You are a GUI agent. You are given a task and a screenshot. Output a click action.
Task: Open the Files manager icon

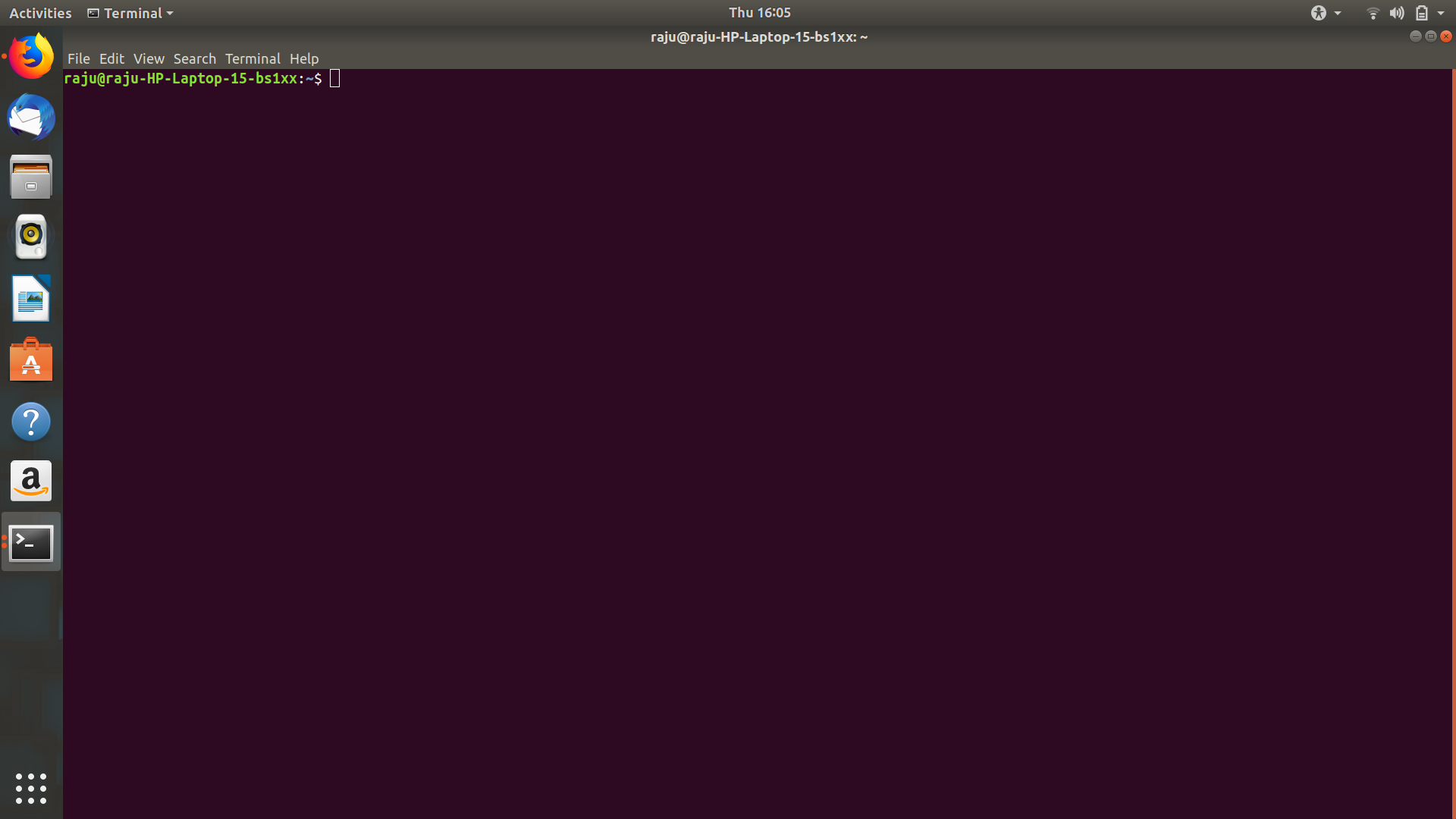(x=31, y=177)
